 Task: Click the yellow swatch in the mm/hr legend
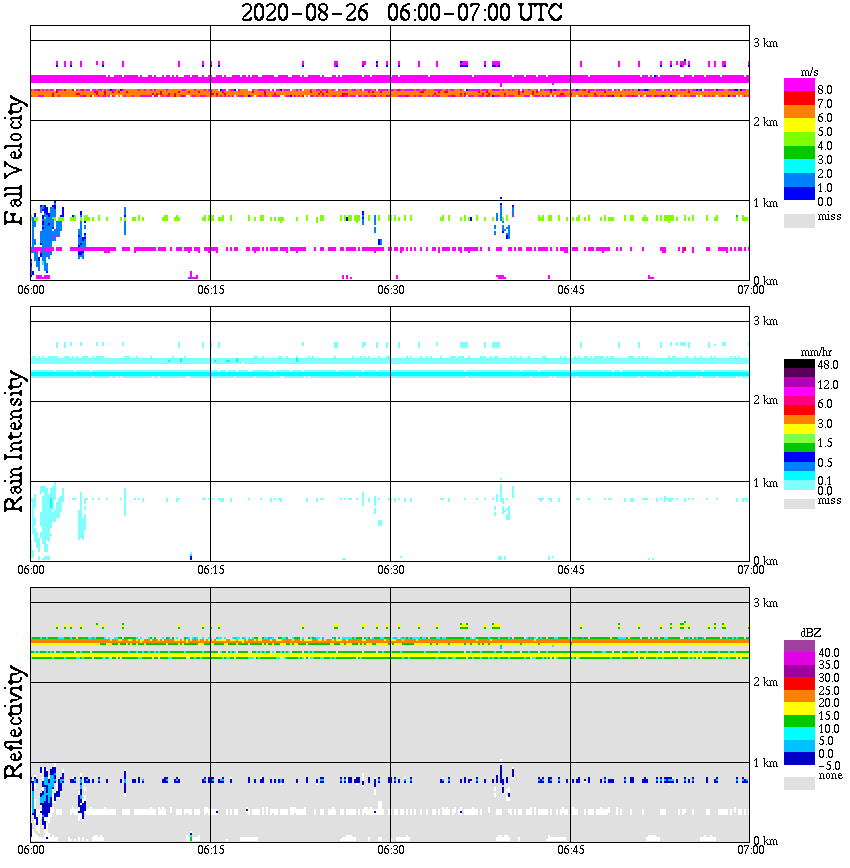click(x=799, y=429)
